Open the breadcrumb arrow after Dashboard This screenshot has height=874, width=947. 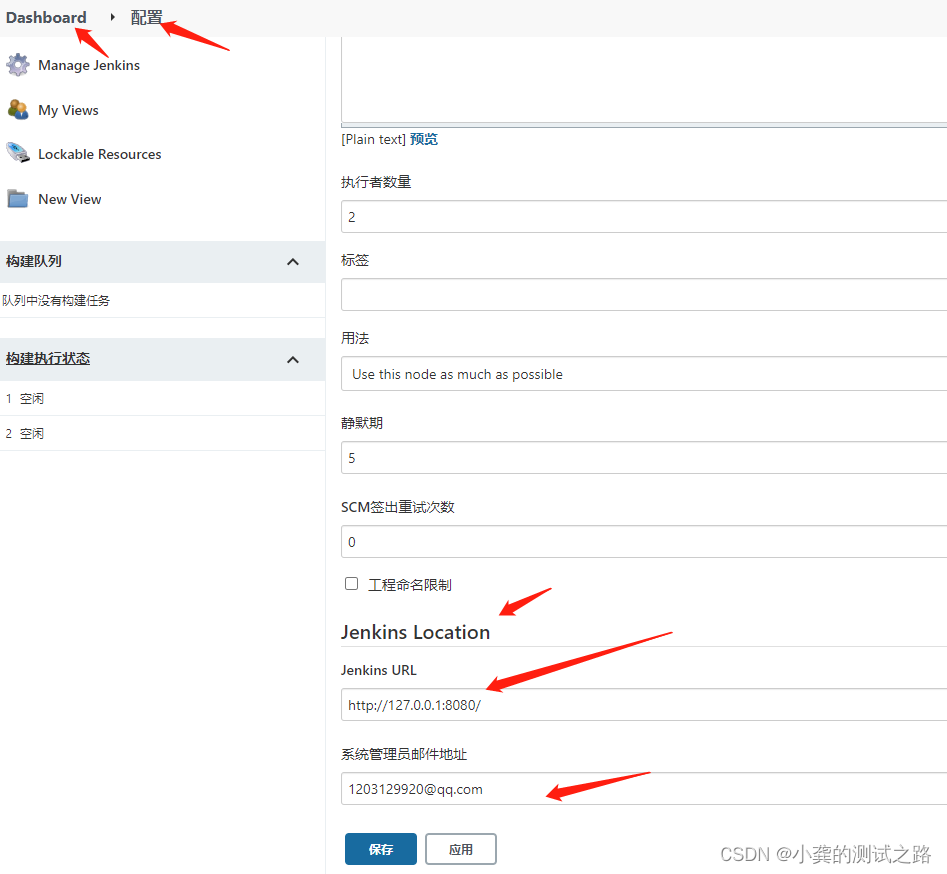(x=112, y=18)
